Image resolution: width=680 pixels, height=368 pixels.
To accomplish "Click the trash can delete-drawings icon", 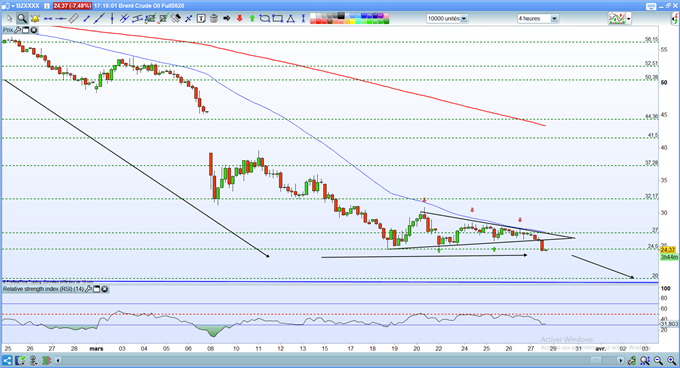I will point(214,18).
